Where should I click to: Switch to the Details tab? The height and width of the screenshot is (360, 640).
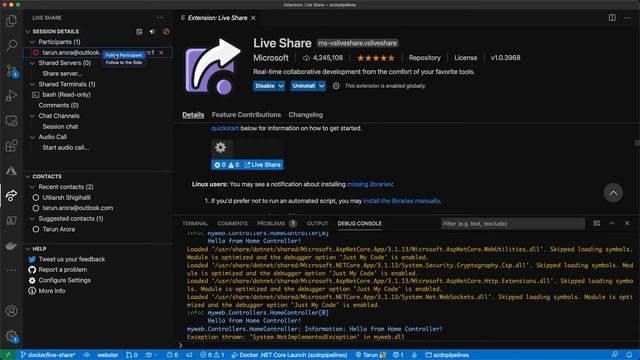[193, 115]
